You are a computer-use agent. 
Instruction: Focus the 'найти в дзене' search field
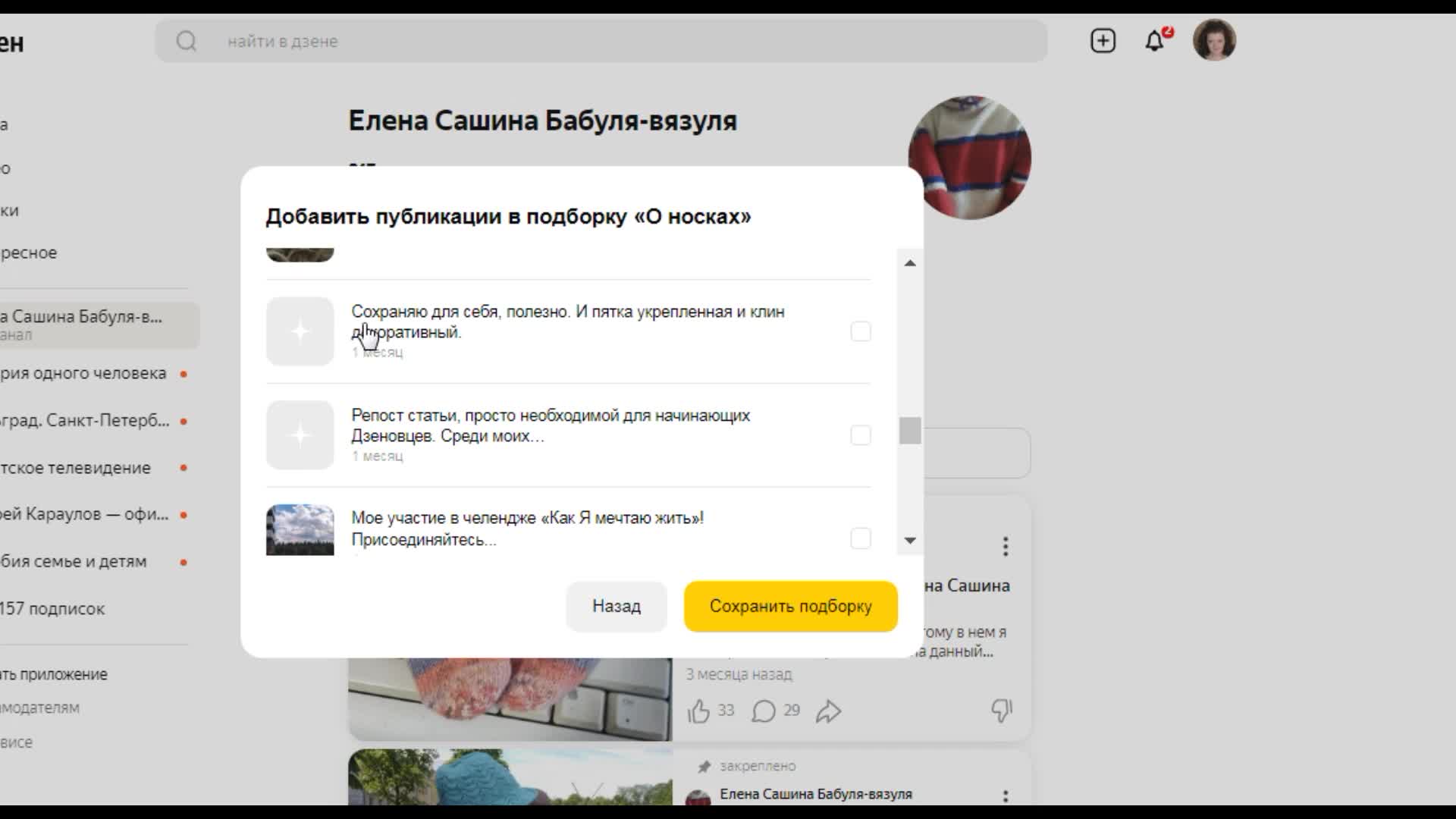point(601,41)
